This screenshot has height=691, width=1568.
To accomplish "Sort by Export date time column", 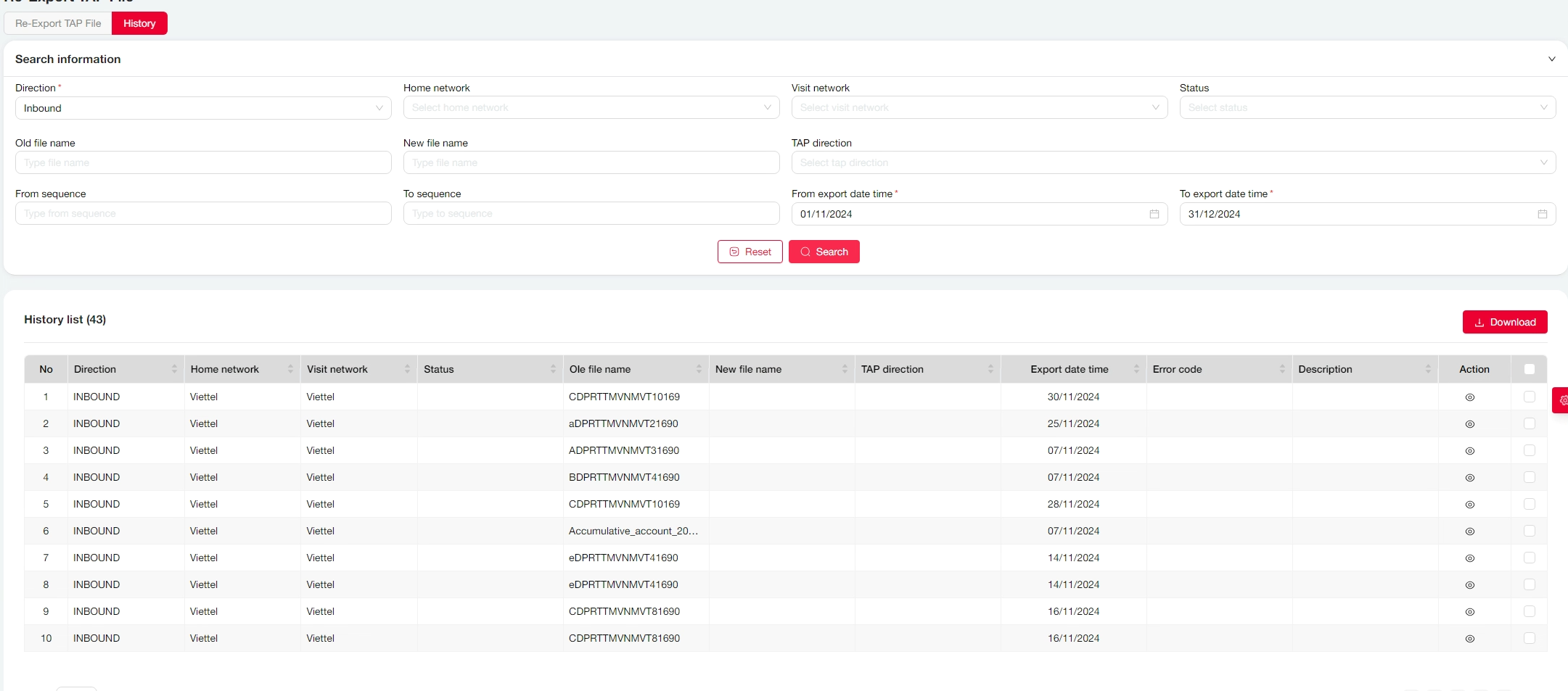I will pos(1136,369).
